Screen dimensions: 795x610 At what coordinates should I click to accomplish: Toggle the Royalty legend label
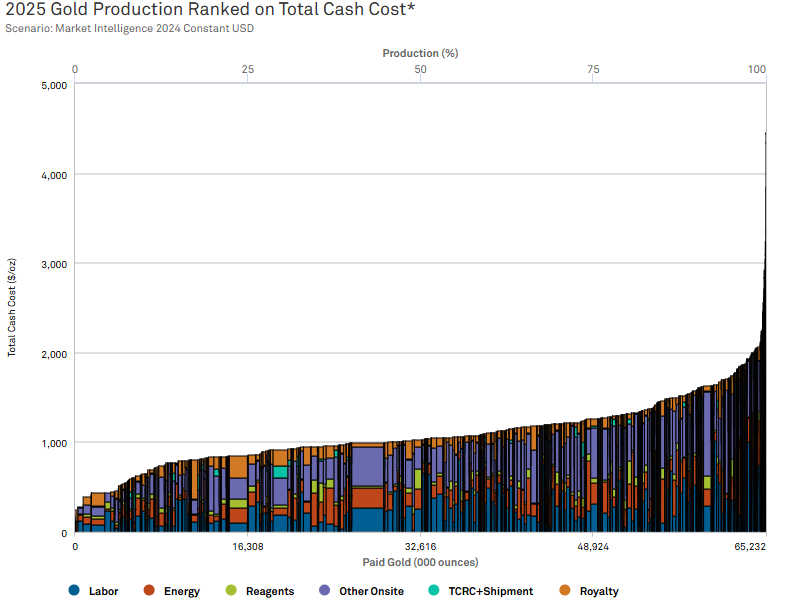click(598, 591)
